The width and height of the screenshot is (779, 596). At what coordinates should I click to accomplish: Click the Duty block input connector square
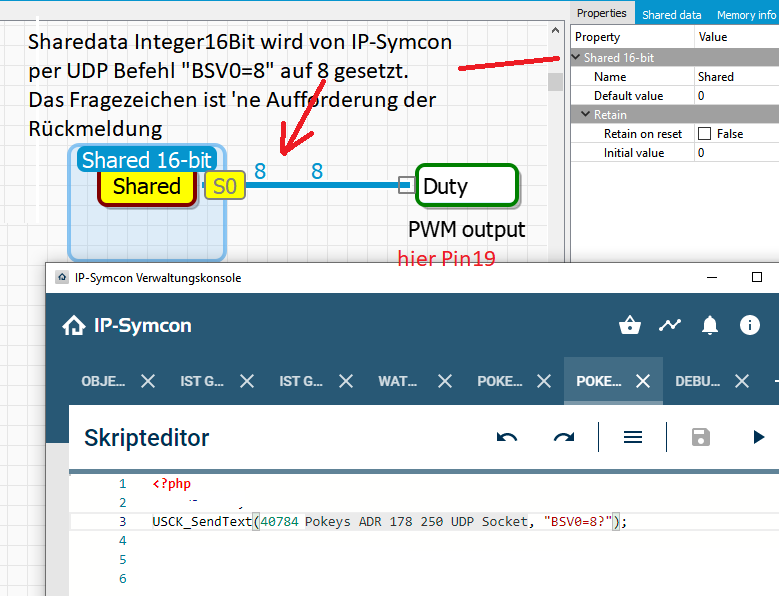(x=406, y=185)
